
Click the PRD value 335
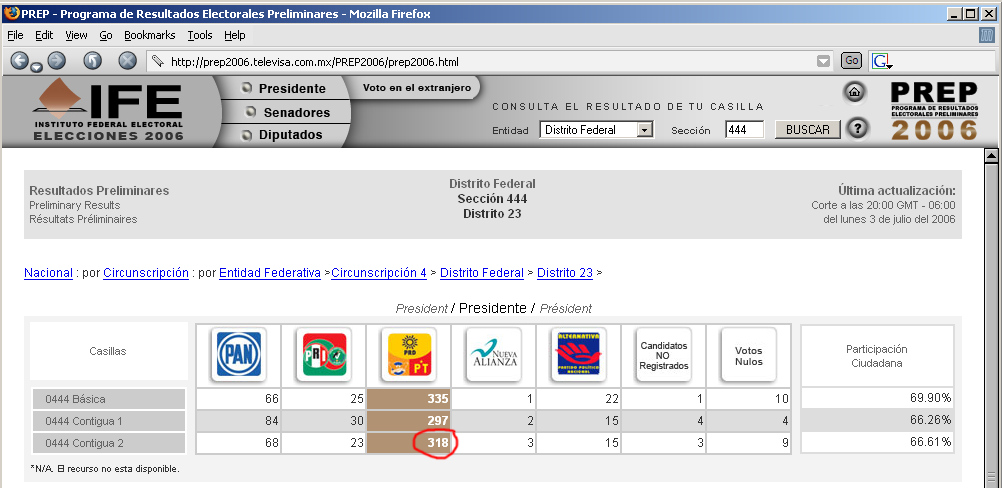tap(438, 399)
